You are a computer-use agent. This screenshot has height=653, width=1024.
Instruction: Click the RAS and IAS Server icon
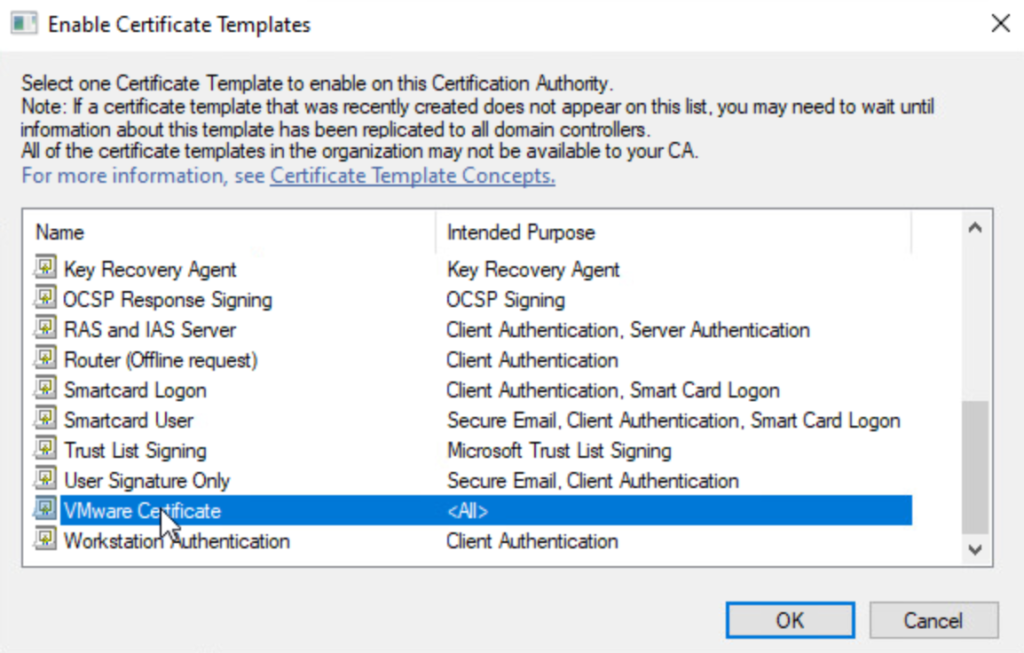tap(45, 328)
